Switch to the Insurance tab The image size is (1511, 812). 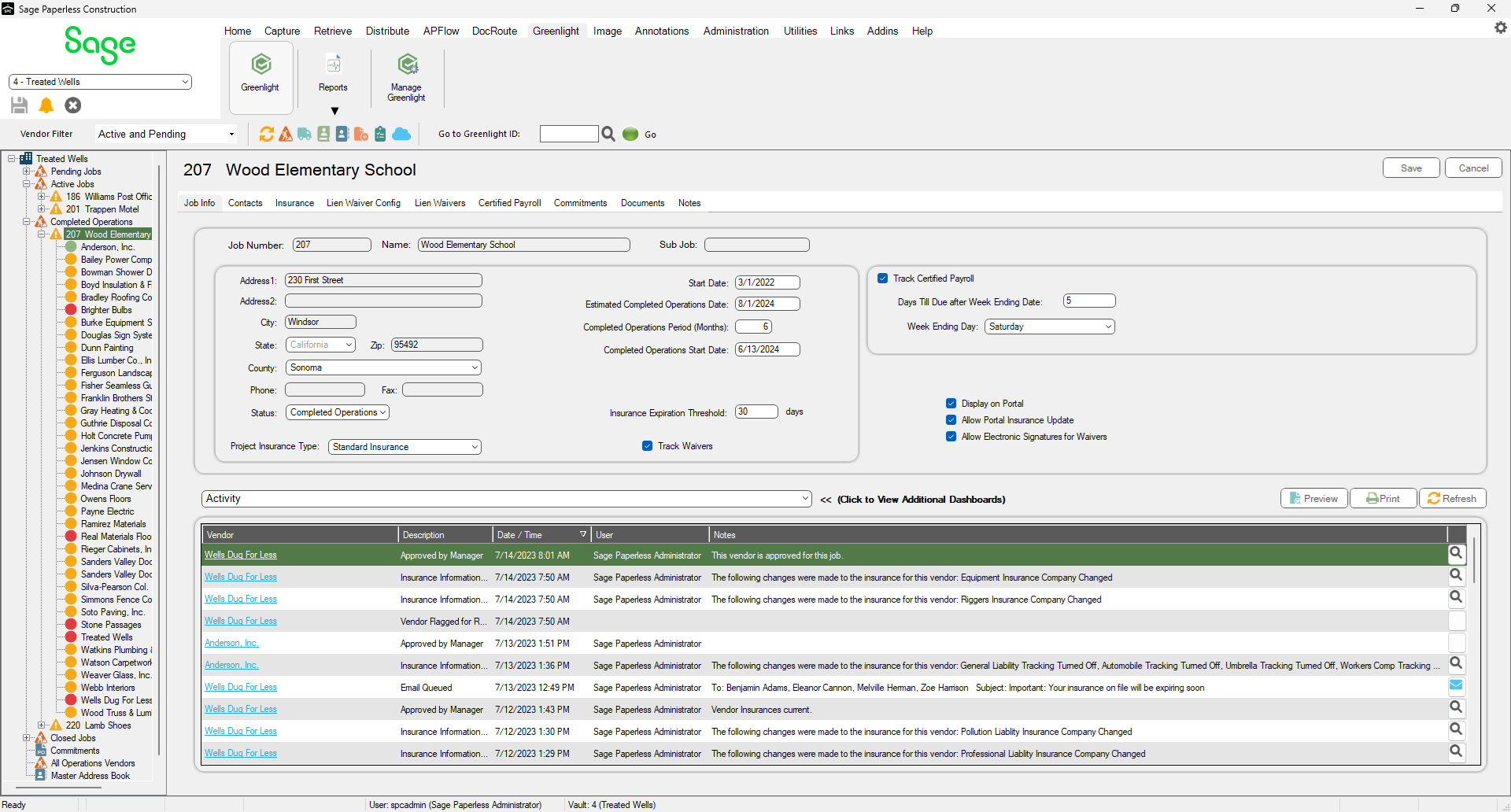[x=294, y=203]
